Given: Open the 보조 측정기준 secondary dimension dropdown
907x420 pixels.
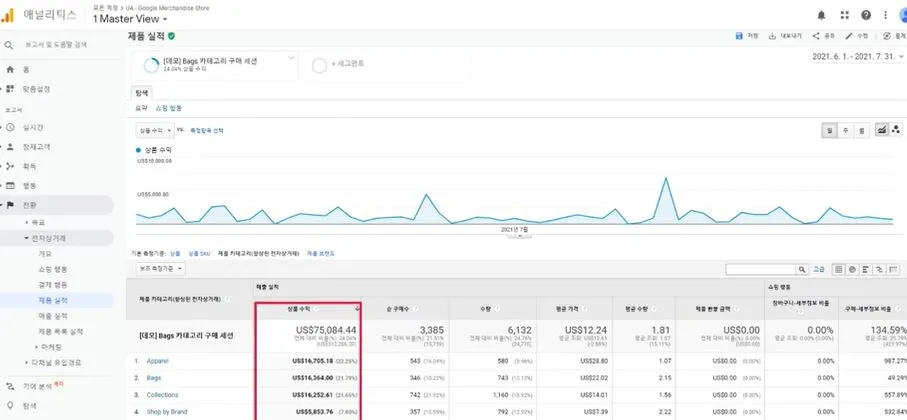Looking at the screenshot, I should pos(161,269).
